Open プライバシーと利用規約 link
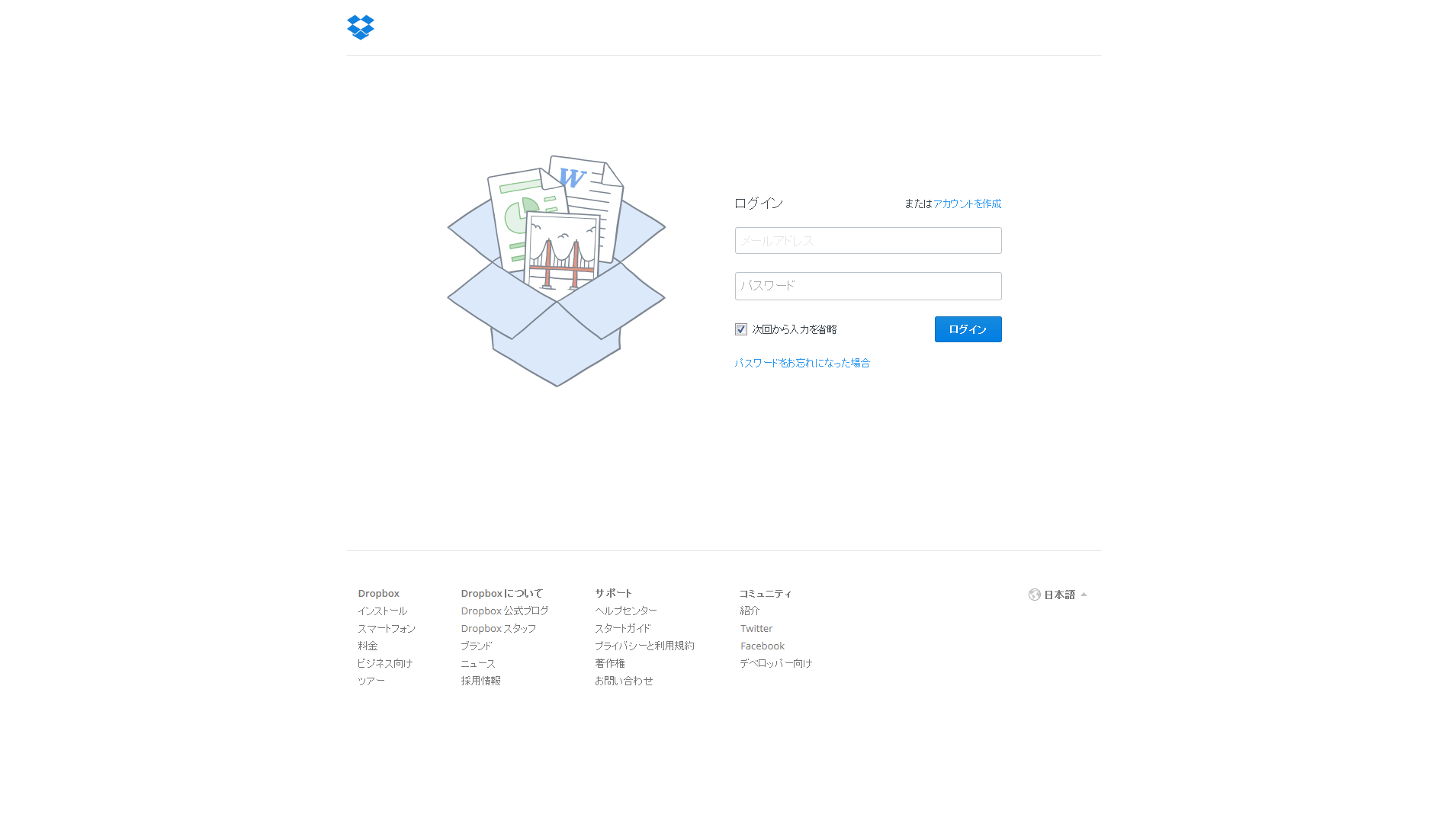 (645, 646)
